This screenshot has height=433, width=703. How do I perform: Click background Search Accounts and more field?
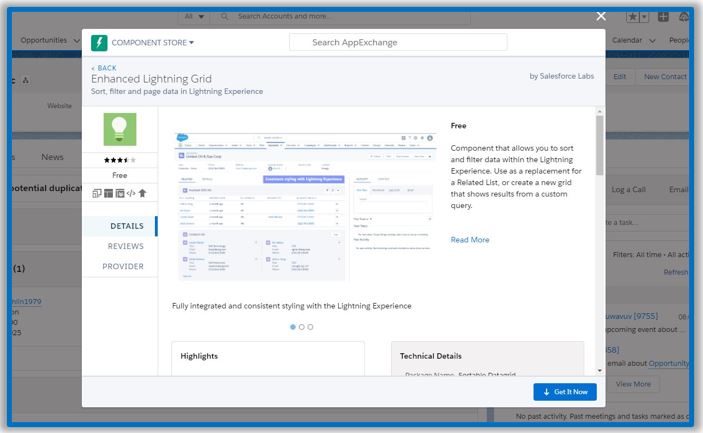(x=343, y=17)
